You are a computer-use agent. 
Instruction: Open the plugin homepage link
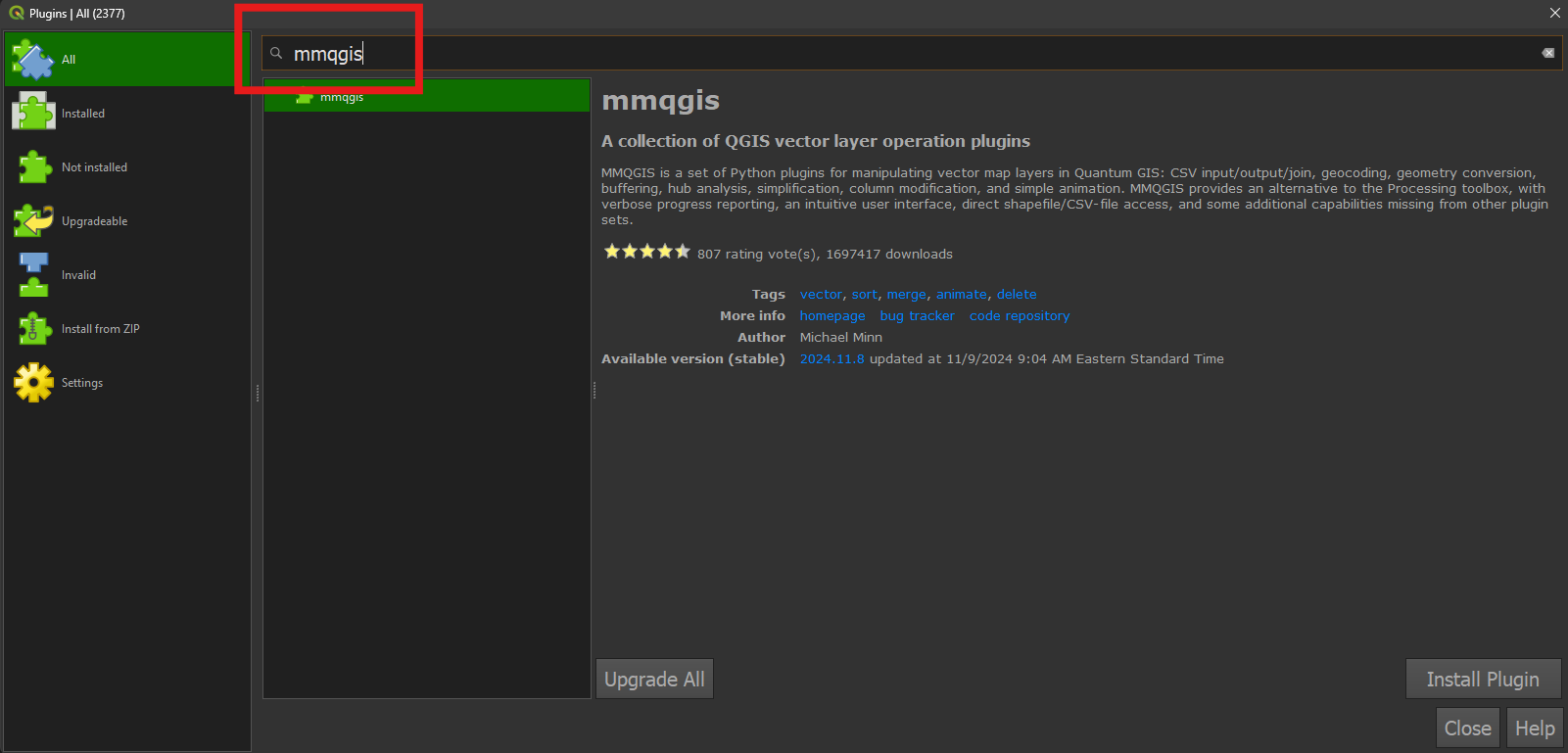coord(832,315)
